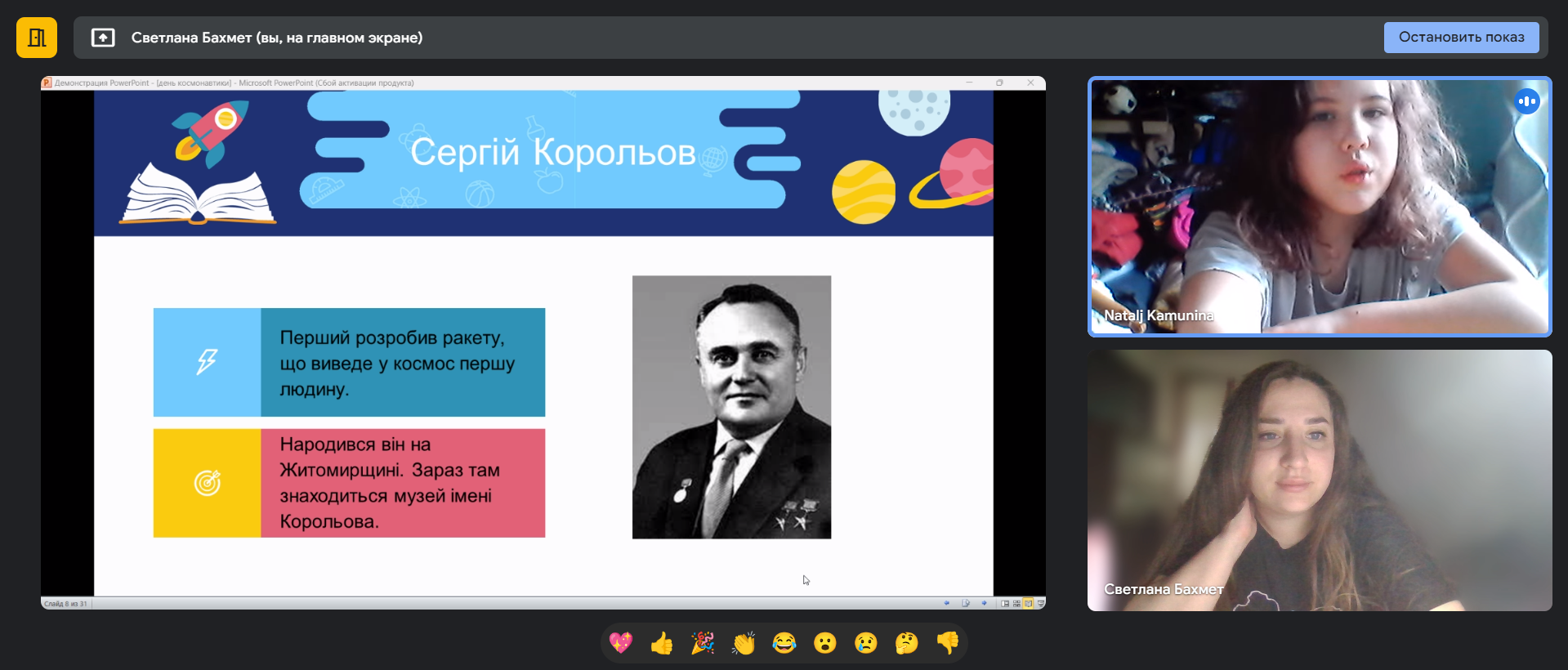The height and width of the screenshot is (670, 1568).
Task: Click the audio indicator on Natalj's tile
Action: click(x=1526, y=101)
